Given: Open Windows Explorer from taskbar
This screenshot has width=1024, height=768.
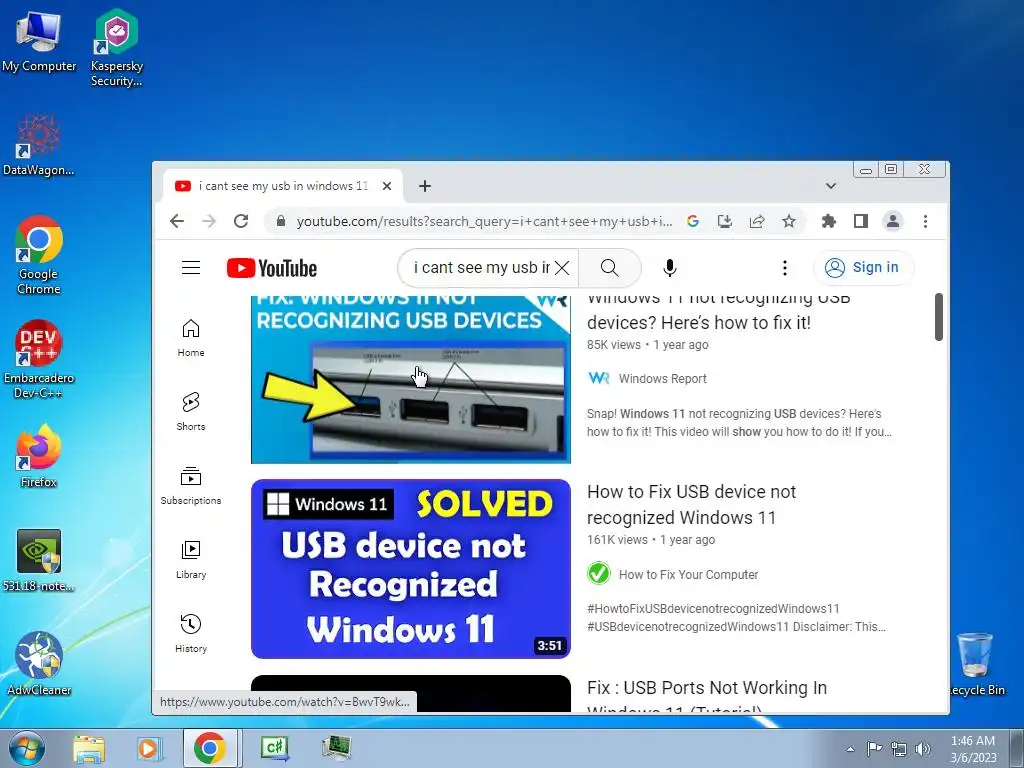Looking at the screenshot, I should pyautogui.click(x=89, y=748).
